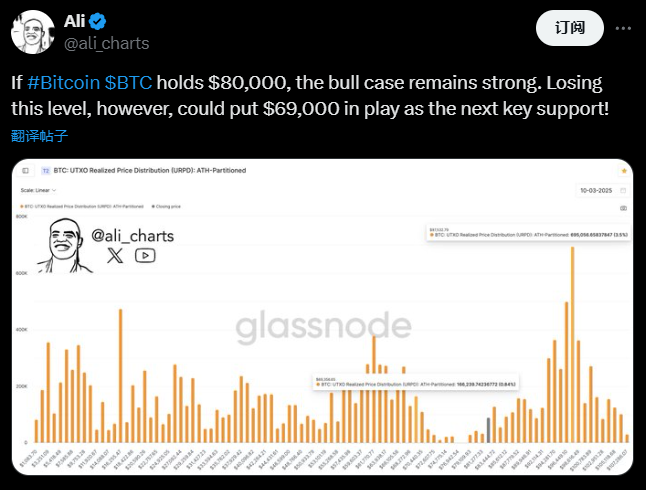Click the camera snapshot icon on chart

(623, 208)
